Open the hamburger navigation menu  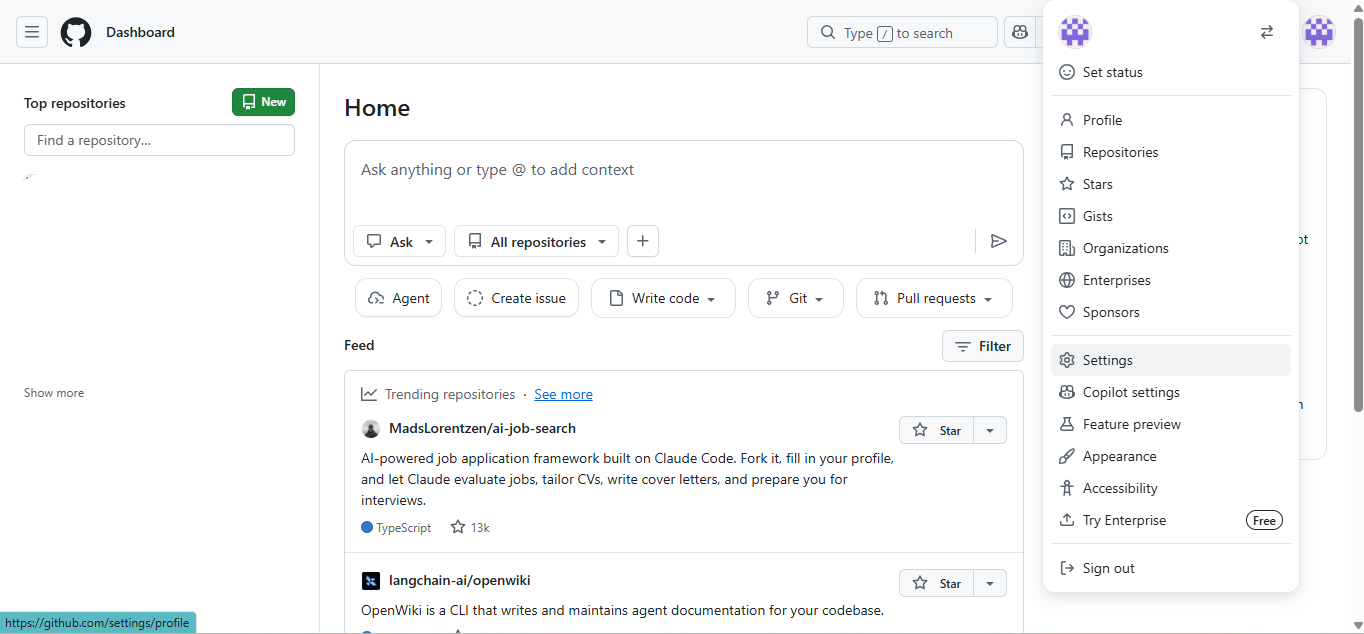pyautogui.click(x=32, y=32)
